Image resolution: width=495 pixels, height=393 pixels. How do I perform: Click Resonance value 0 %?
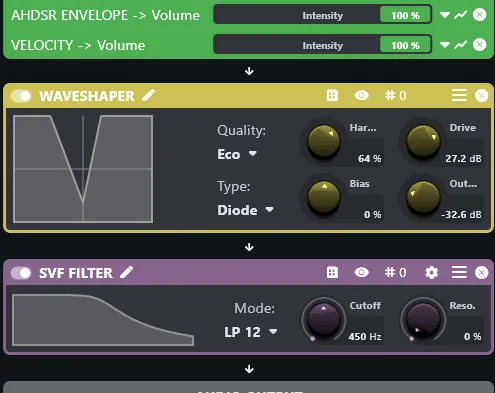(x=472, y=337)
